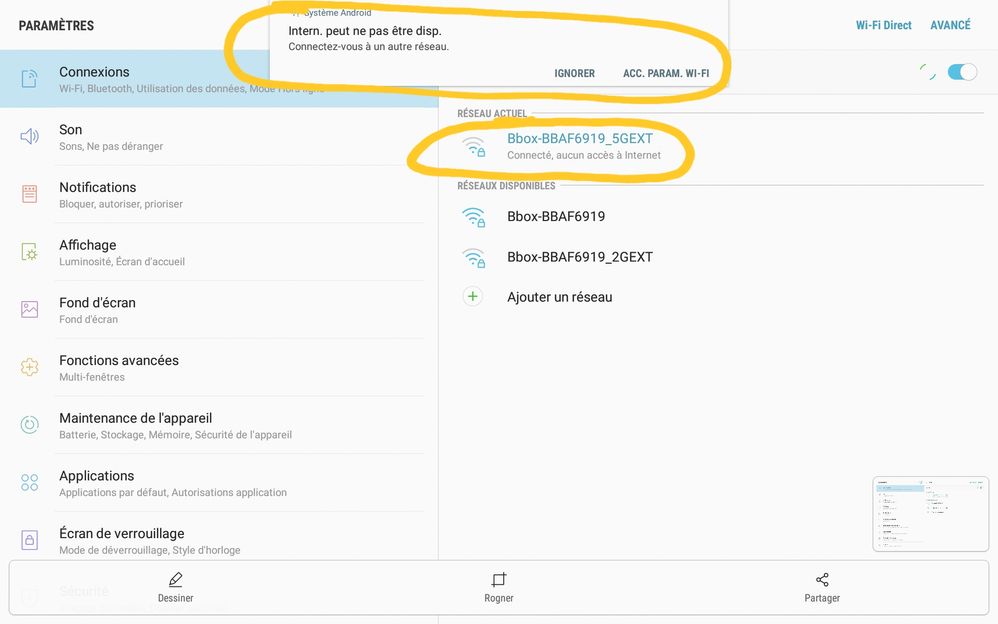
Task: Choose Ajouter un réseau
Action: click(718, 297)
